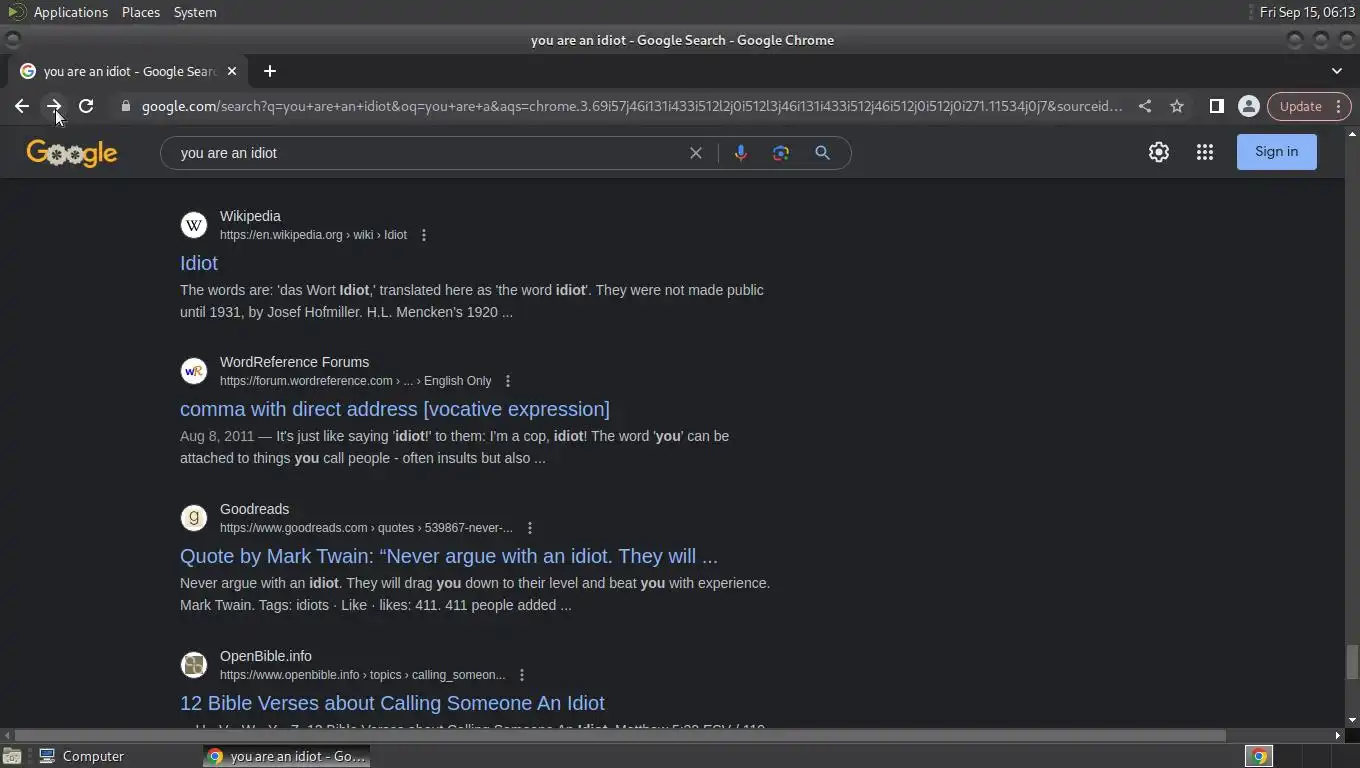Click the 'WordReference Forums' site name
Image resolution: width=1360 pixels, height=768 pixels.
tap(294, 362)
